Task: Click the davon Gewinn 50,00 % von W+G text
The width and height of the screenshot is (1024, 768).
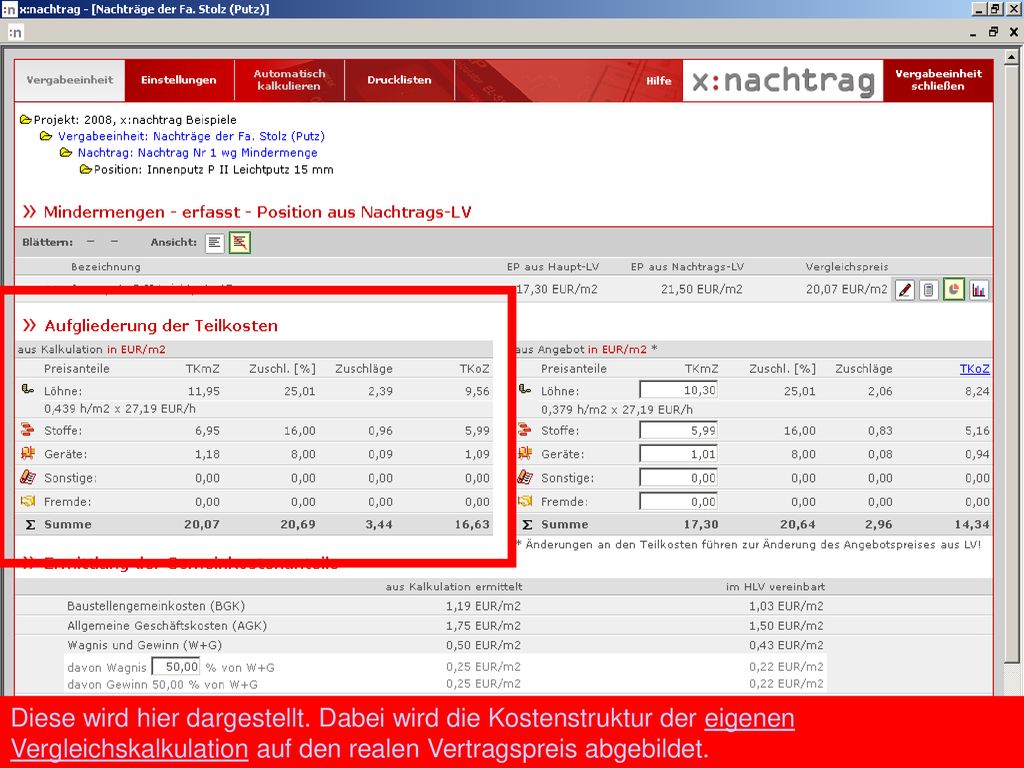Action: pyautogui.click(x=163, y=684)
